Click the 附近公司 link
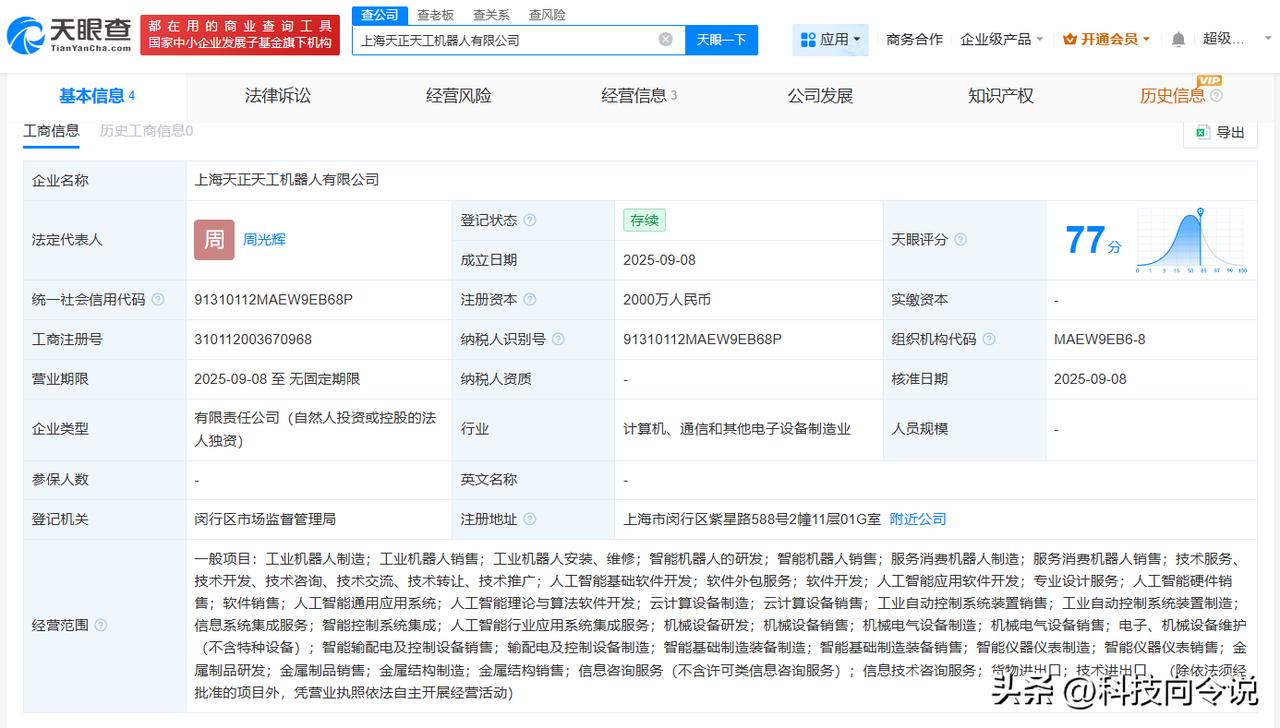 point(918,519)
